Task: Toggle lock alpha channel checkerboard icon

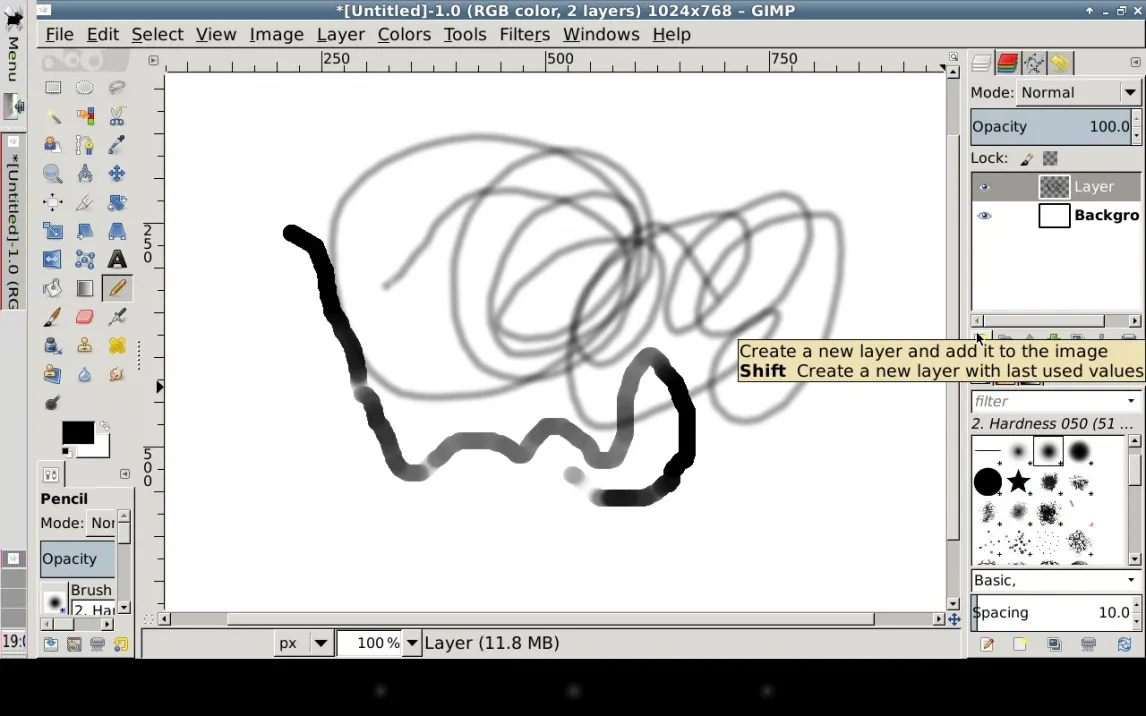Action: pyautogui.click(x=1050, y=159)
